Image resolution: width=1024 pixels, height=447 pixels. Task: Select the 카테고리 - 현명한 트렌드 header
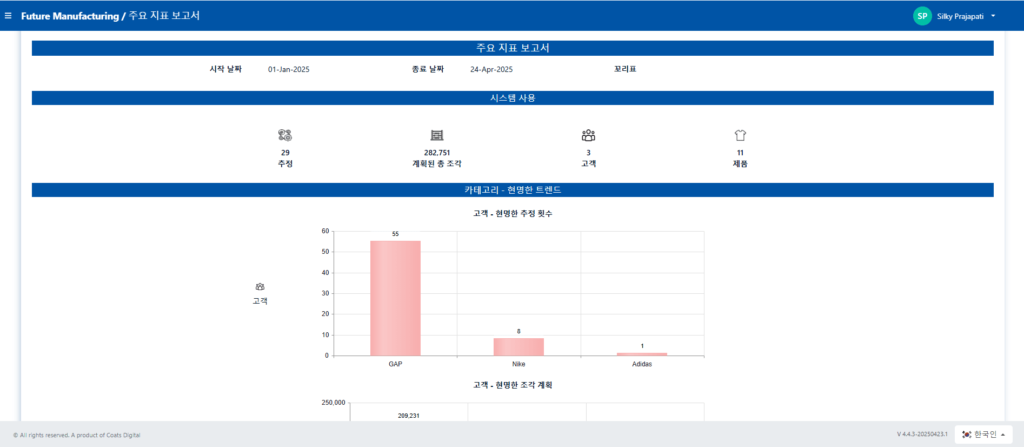click(x=512, y=190)
